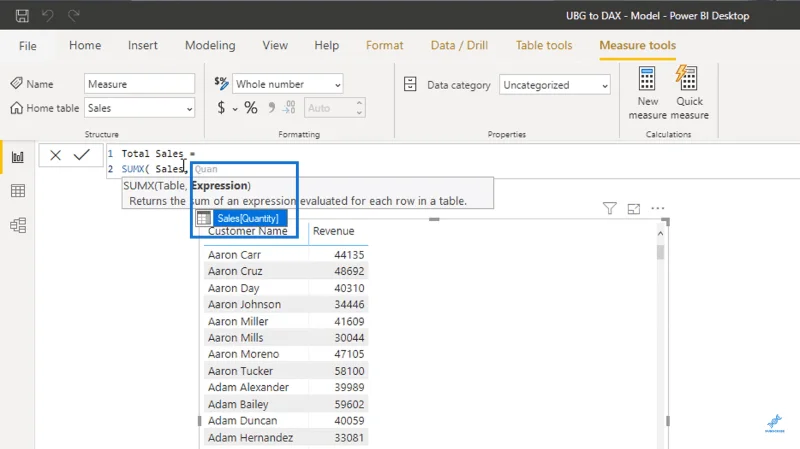This screenshot has width=800, height=449.
Task: Select the Sales[Quantity] autocomplete suggestion
Action: coord(241,218)
